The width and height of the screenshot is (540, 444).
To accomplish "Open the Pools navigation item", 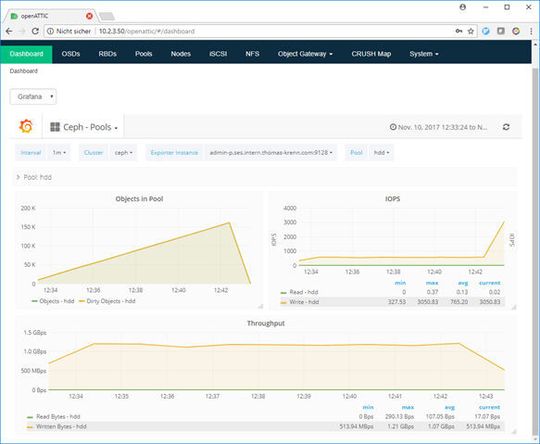I will pyautogui.click(x=144, y=54).
